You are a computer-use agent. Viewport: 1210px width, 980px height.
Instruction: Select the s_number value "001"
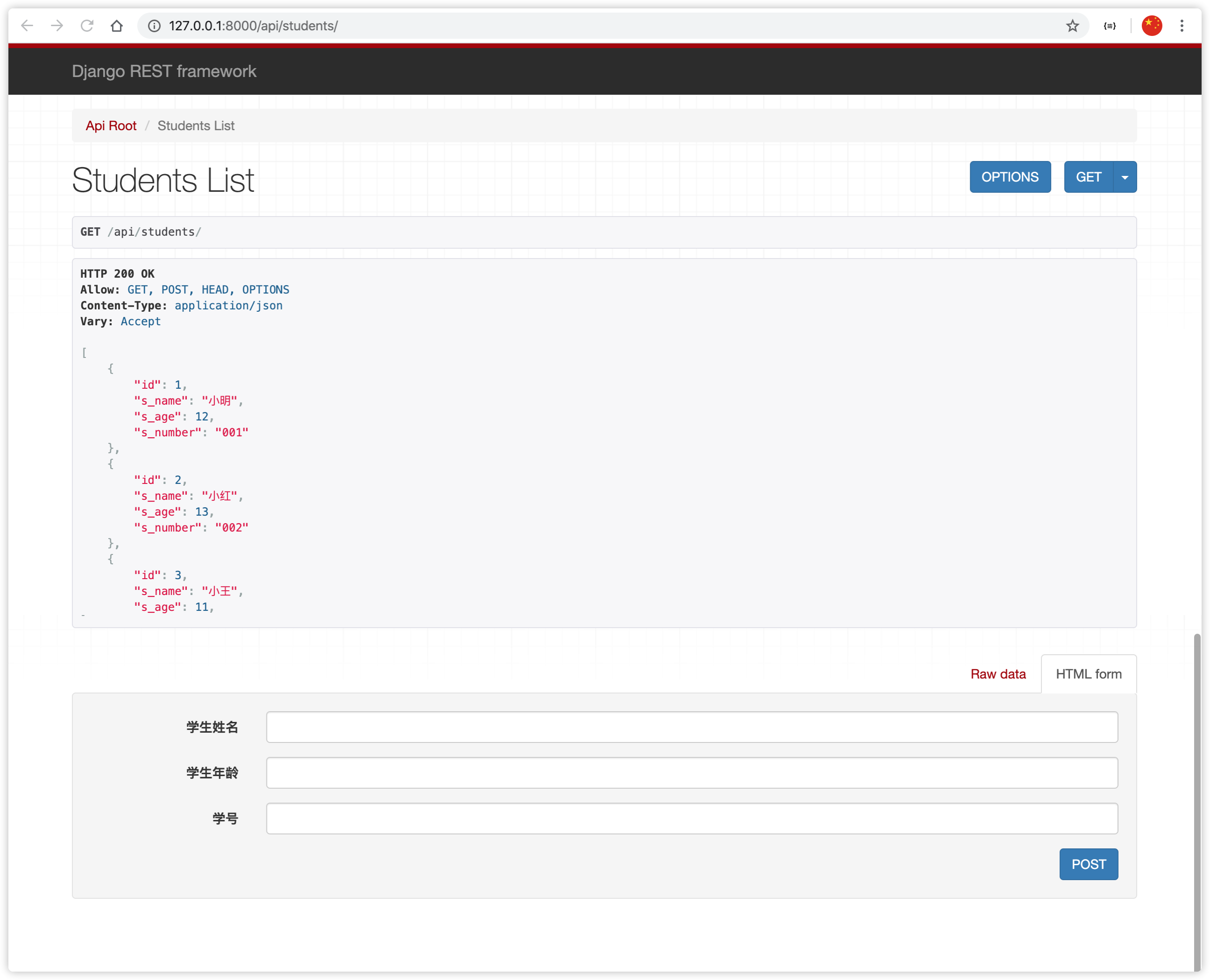[x=232, y=433]
